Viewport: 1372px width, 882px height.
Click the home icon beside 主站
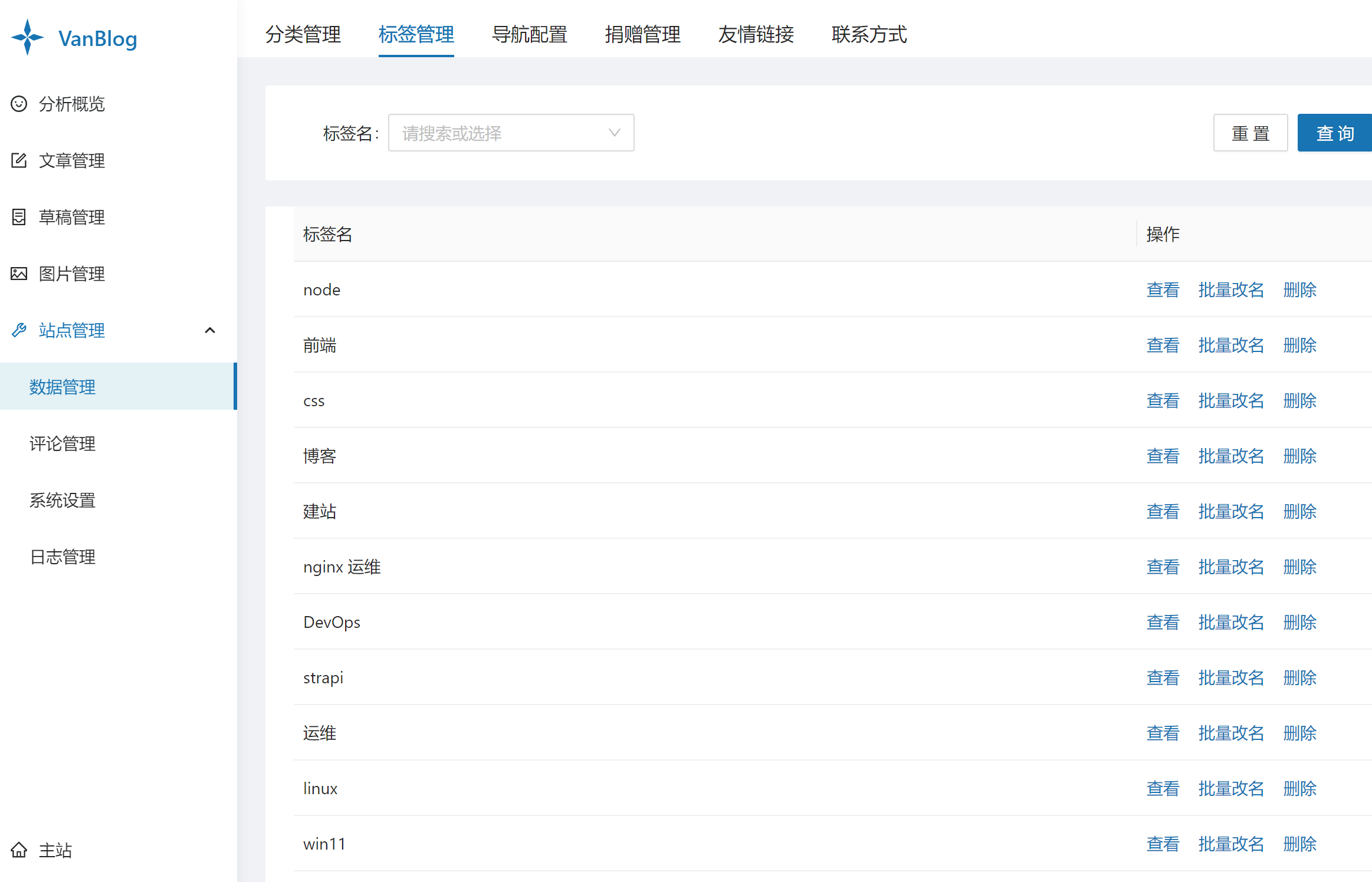[x=19, y=850]
